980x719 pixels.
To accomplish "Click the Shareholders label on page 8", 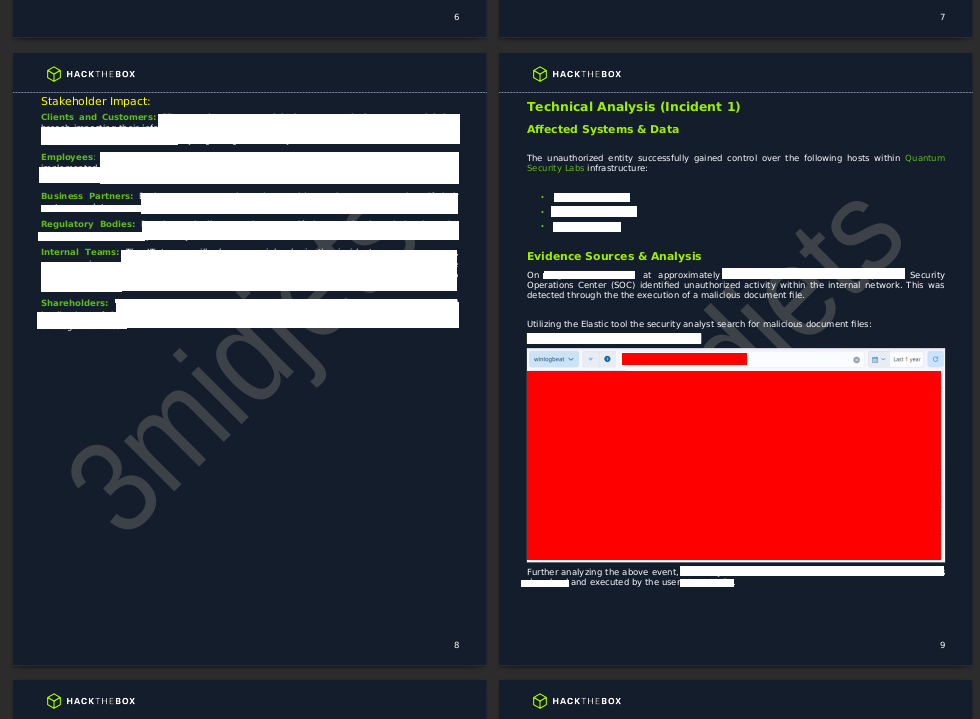I will 74,303.
